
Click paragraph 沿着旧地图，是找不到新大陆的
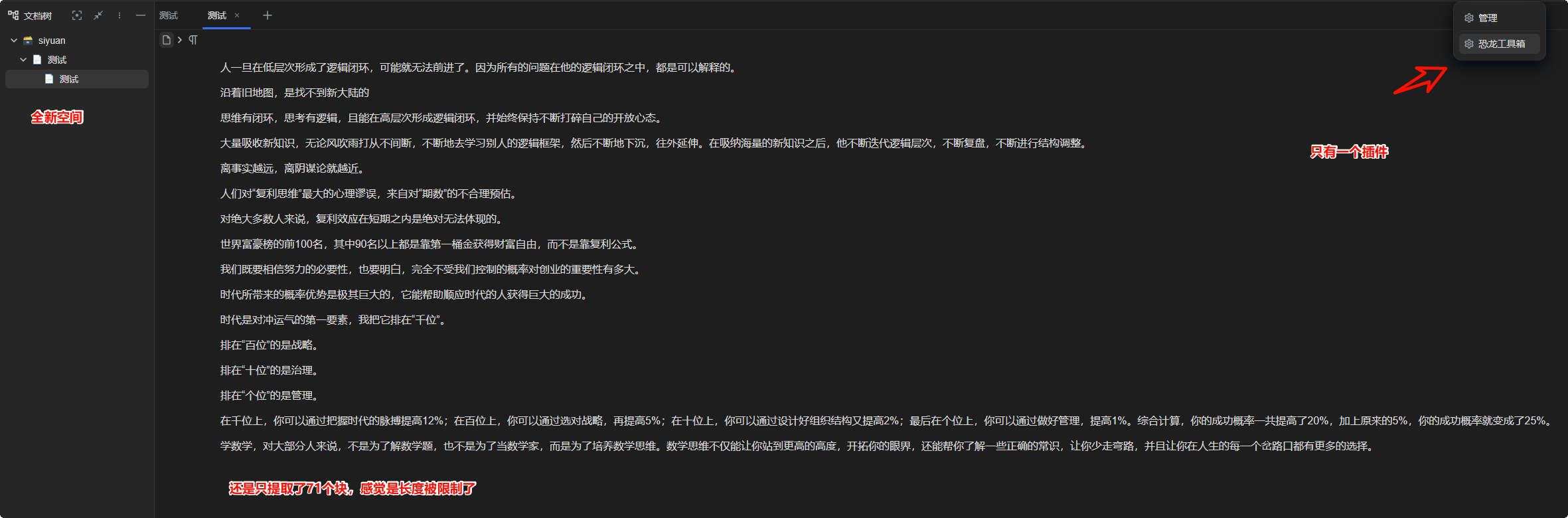[x=295, y=93]
